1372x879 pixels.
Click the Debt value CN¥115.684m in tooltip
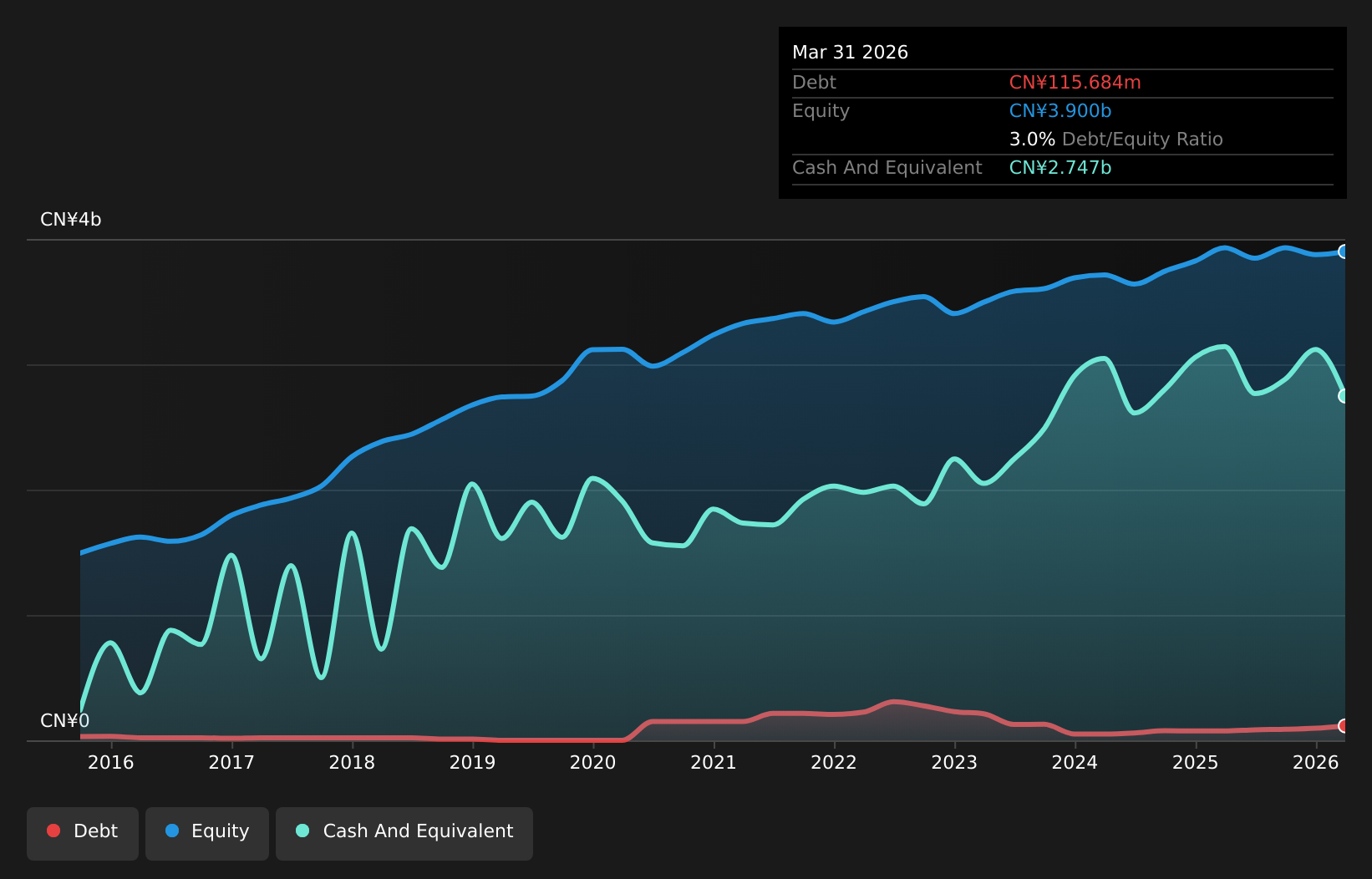[x=1075, y=83]
